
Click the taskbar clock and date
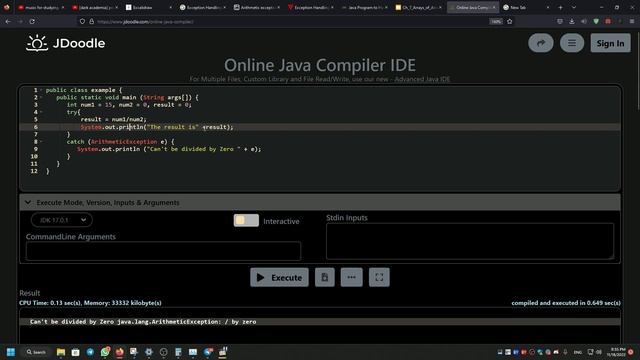616,352
